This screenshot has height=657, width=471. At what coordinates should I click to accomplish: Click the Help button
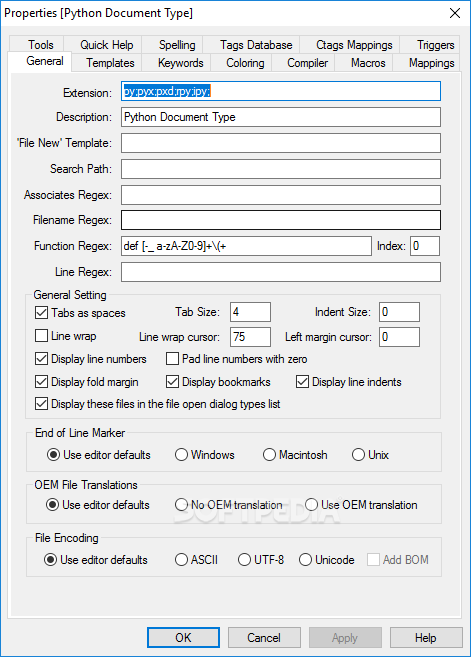[x=426, y=637]
